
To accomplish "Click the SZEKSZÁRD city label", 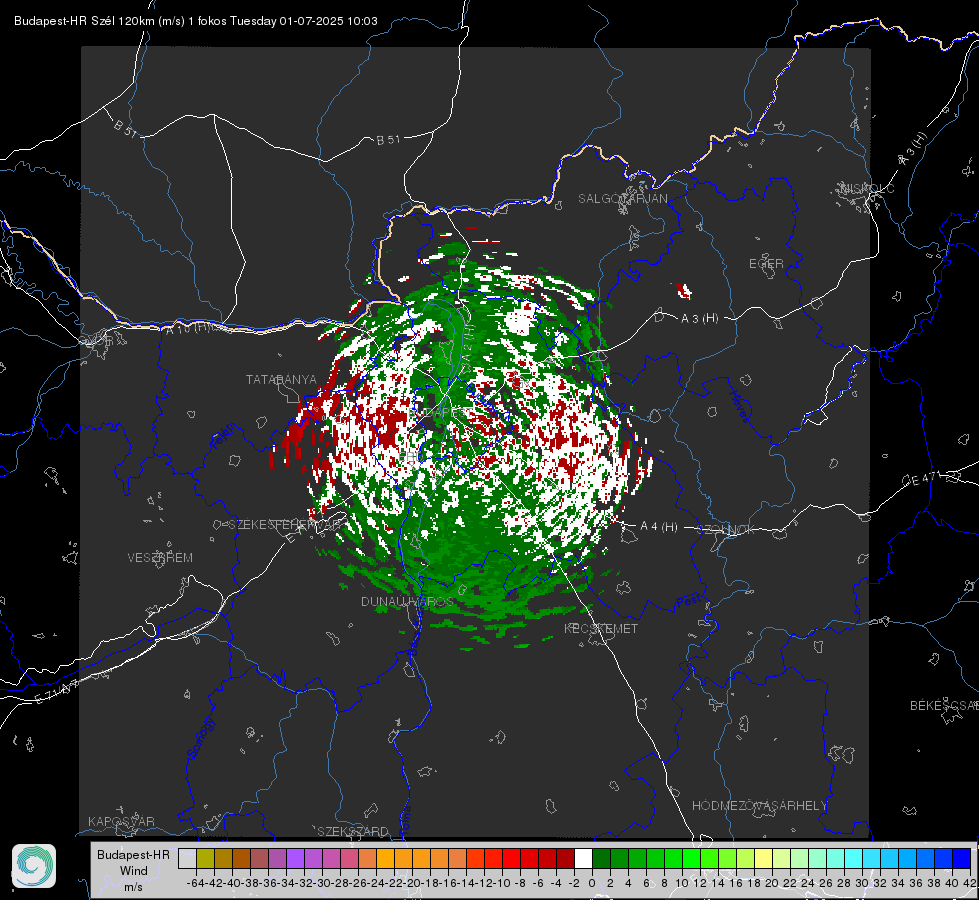I will (x=353, y=831).
